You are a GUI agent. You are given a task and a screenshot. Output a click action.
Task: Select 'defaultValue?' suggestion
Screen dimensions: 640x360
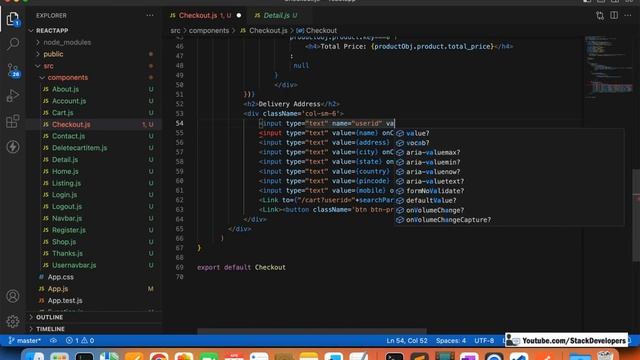tap(509, 200)
